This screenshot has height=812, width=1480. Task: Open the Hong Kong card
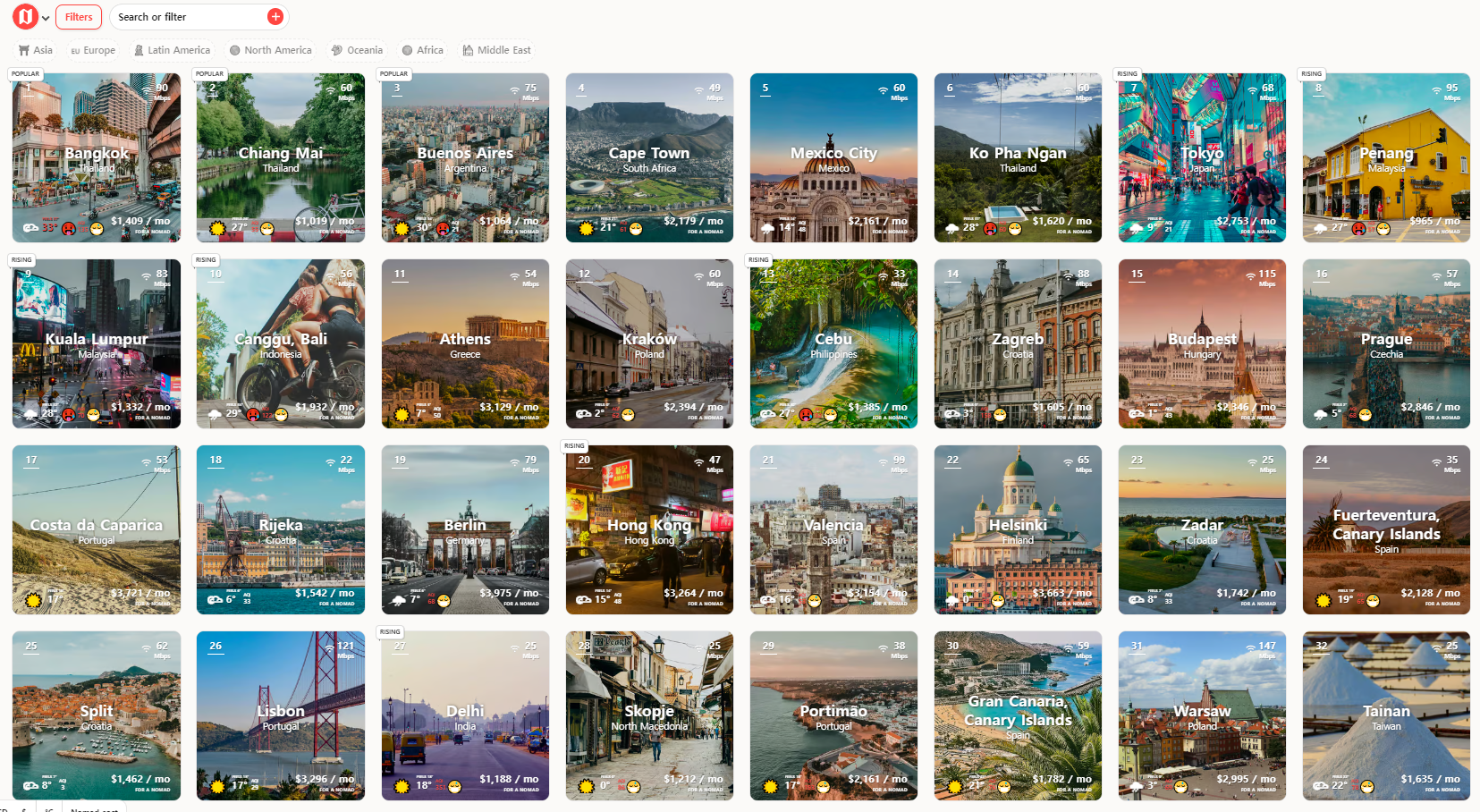pyautogui.click(x=649, y=529)
